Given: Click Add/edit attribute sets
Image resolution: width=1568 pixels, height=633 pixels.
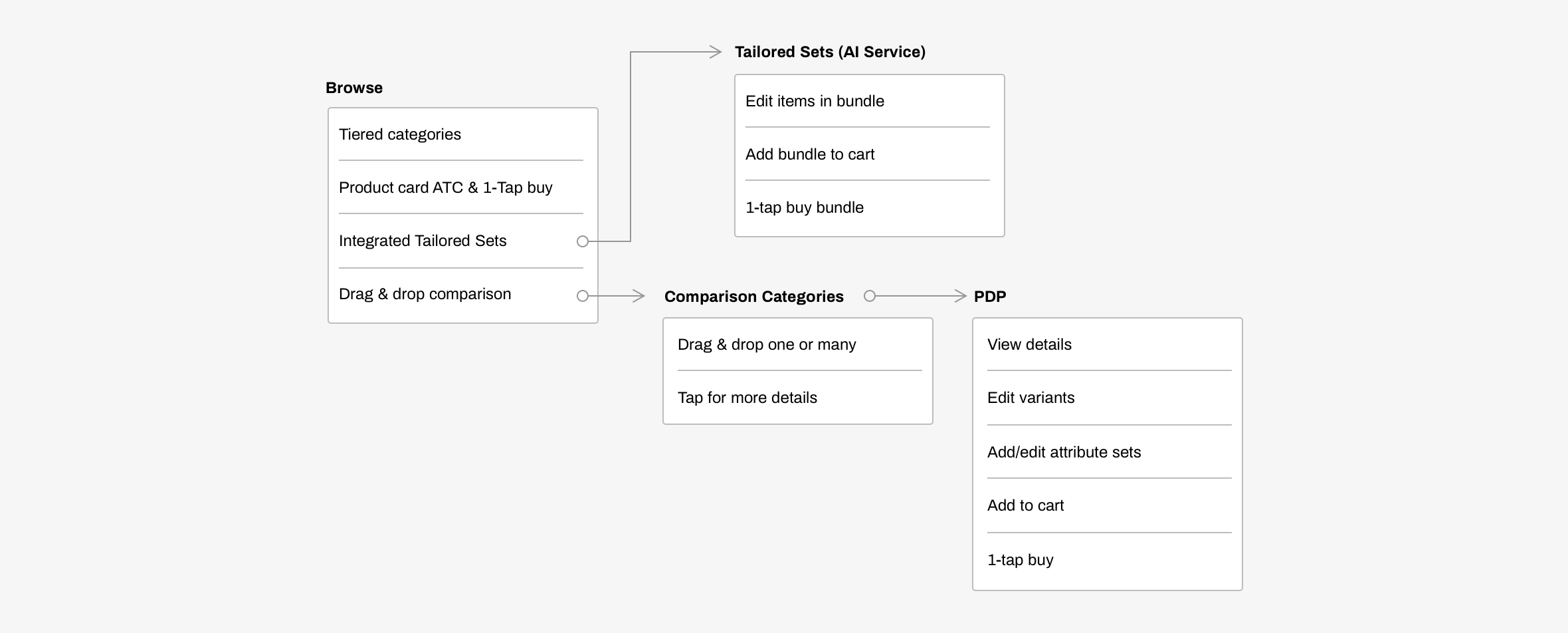Looking at the screenshot, I should [x=1064, y=452].
